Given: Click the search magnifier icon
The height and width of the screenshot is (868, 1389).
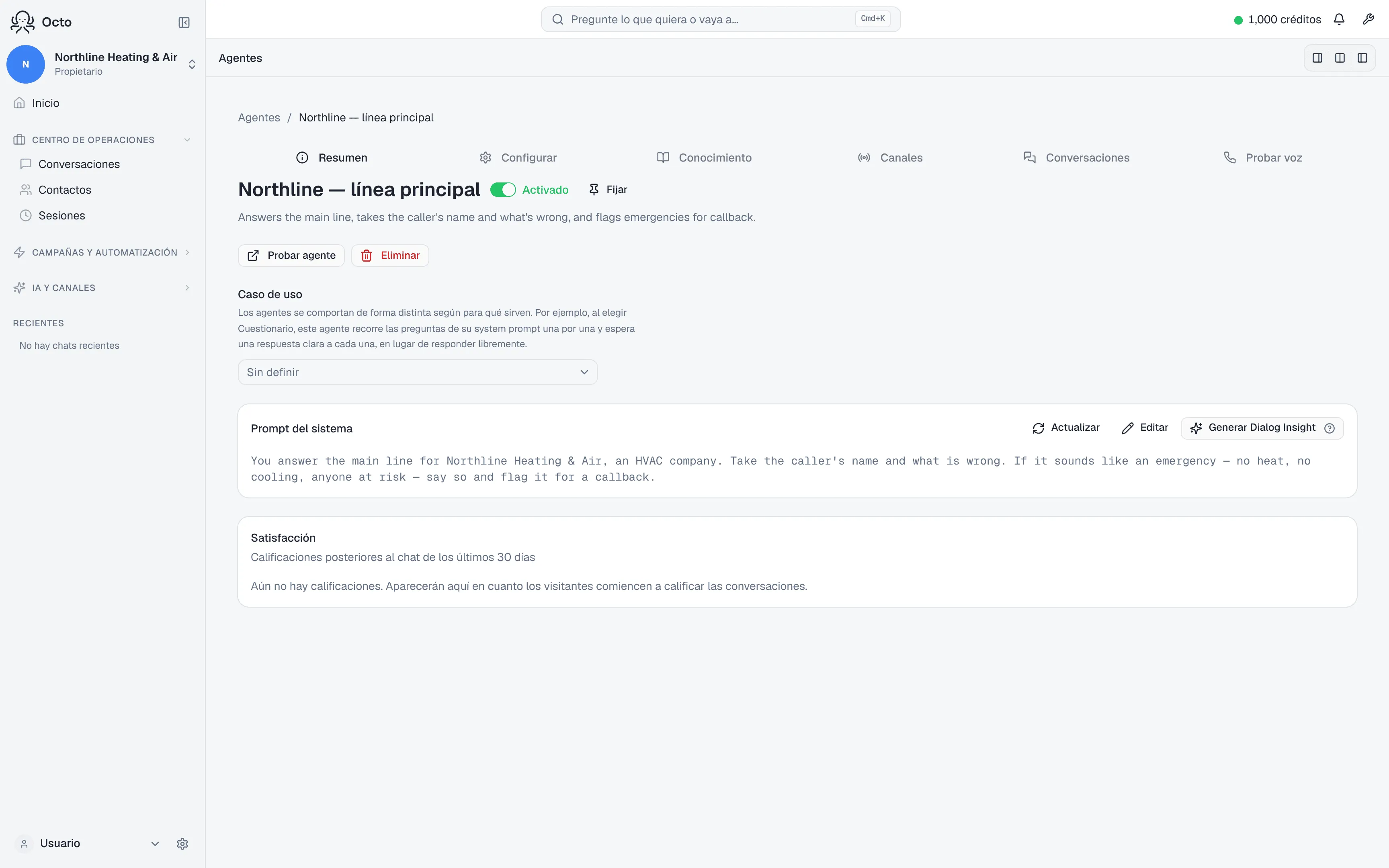Looking at the screenshot, I should (557, 20).
